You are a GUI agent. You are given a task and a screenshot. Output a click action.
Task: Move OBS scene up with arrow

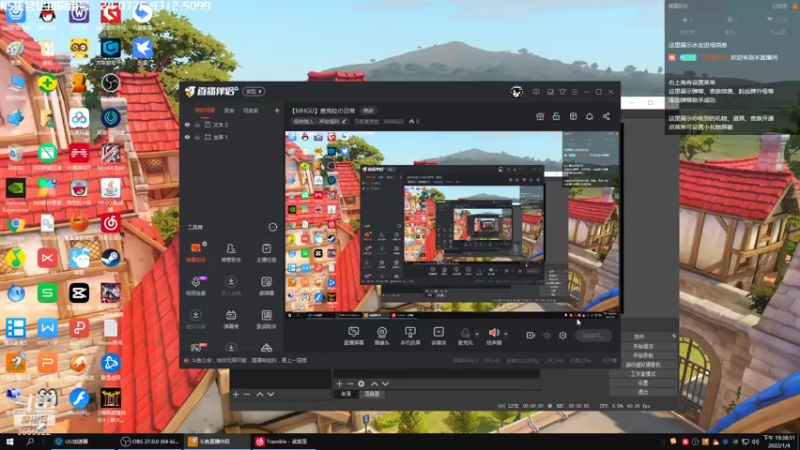(260, 394)
